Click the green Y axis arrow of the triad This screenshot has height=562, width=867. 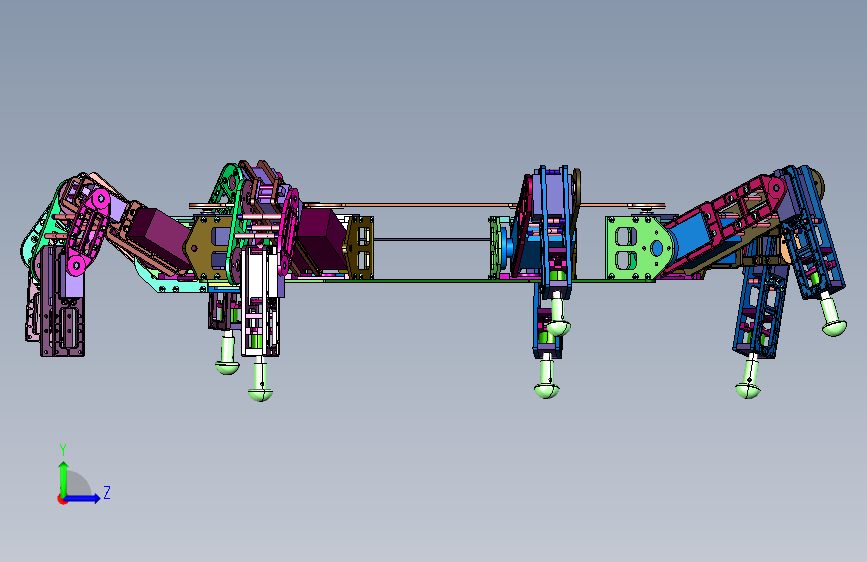pyautogui.click(x=64, y=478)
